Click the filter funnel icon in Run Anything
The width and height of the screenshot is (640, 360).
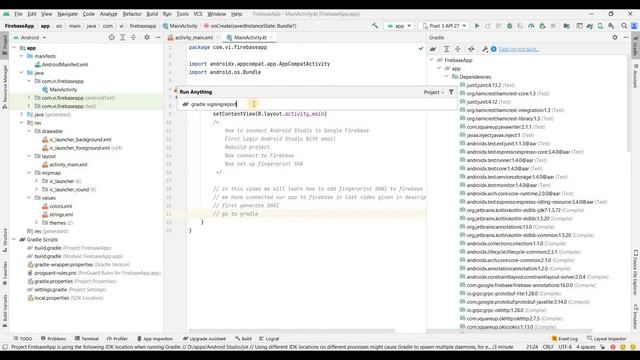pos(451,92)
